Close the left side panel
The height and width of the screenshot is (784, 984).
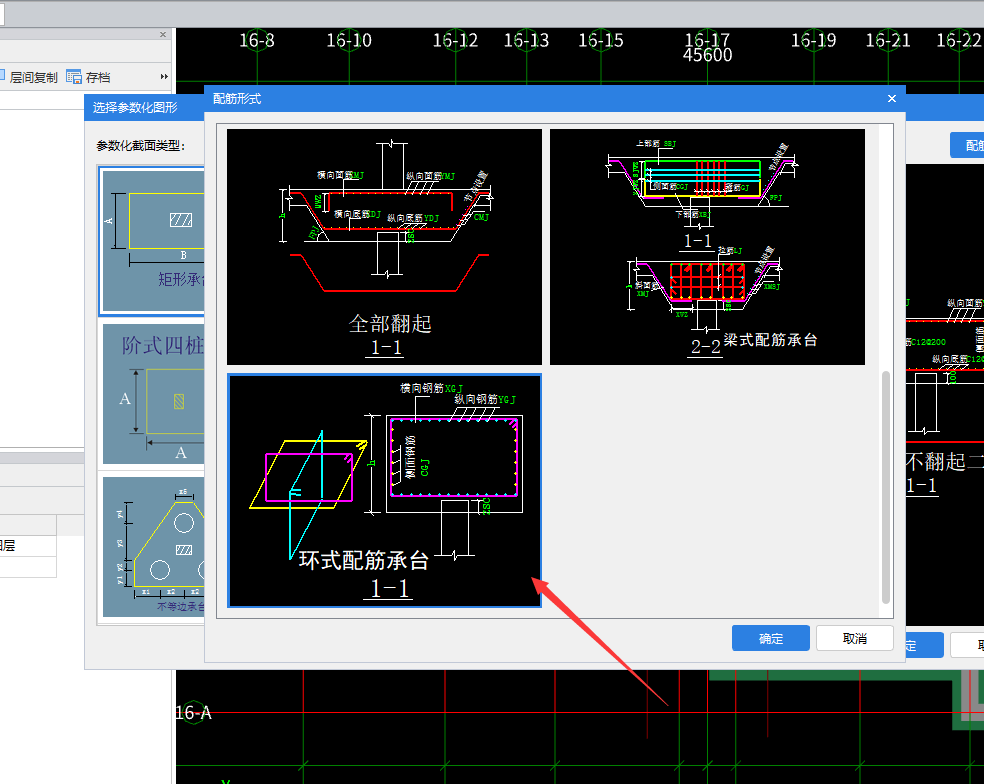163,35
